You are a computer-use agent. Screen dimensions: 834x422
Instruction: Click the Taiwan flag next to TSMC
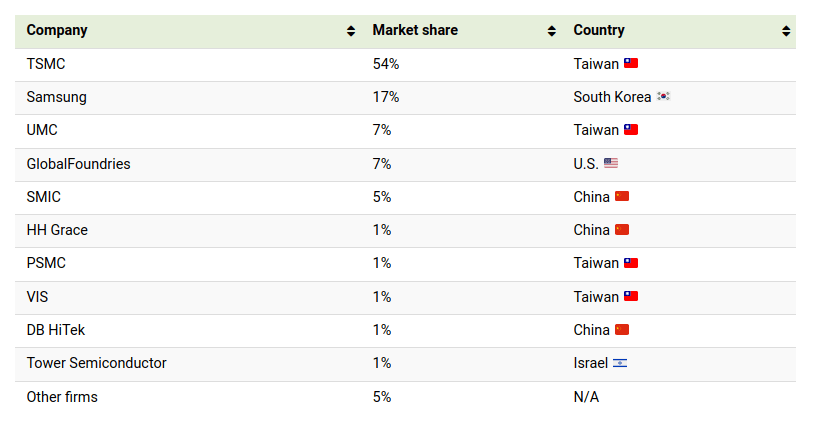631,63
